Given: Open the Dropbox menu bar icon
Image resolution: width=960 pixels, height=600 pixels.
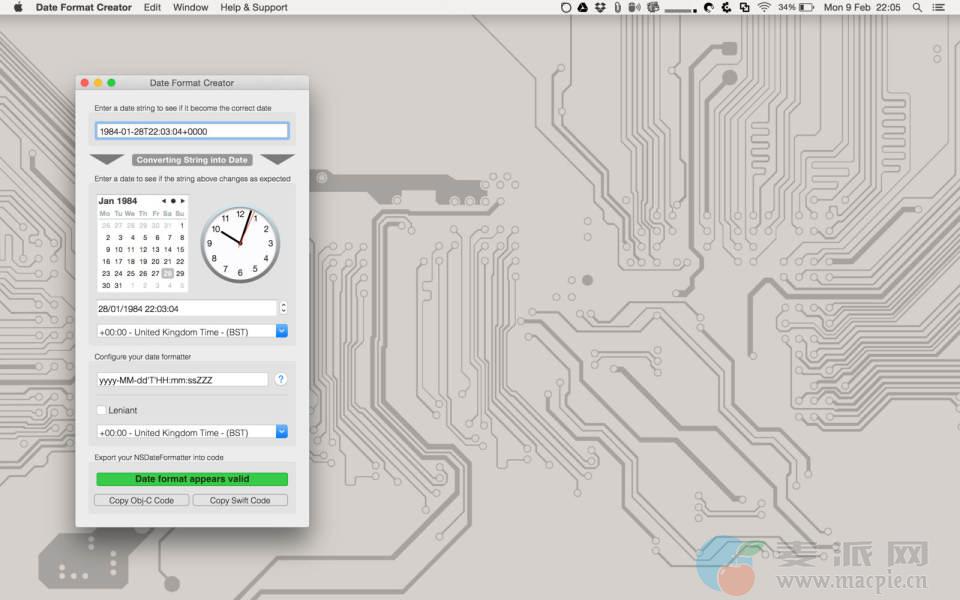Looking at the screenshot, I should click(600, 8).
